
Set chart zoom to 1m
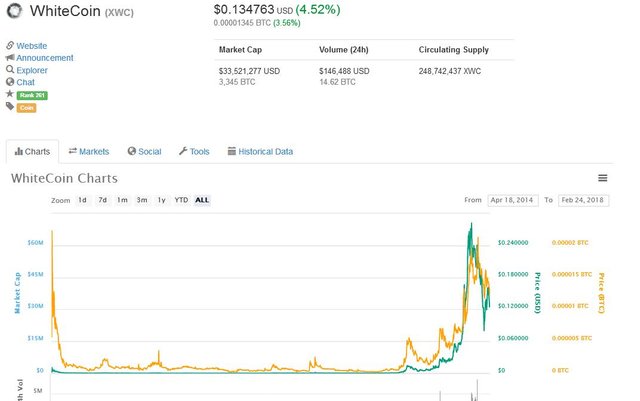(x=122, y=200)
